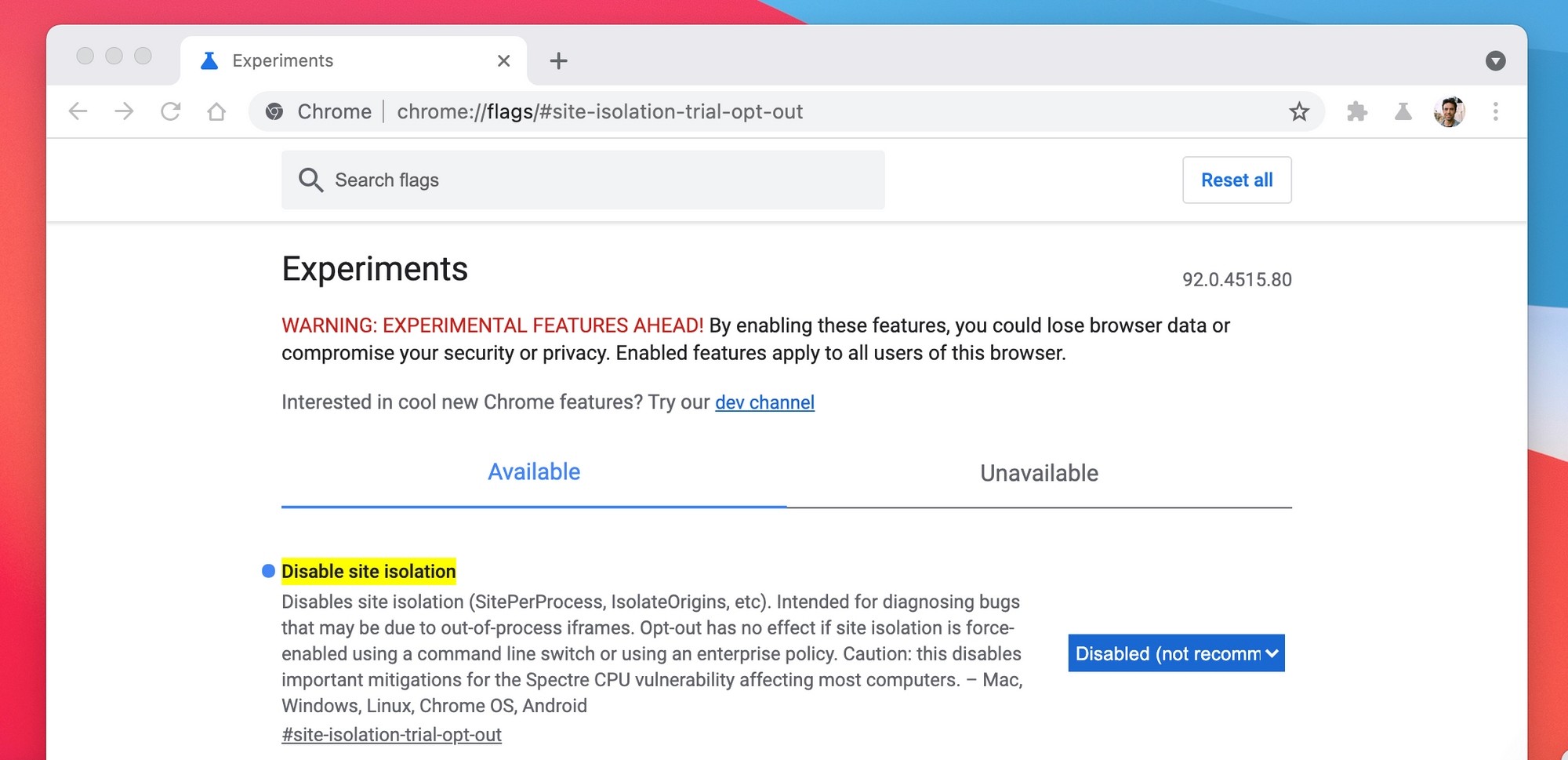Select the Experiments browser tab
The image size is (1568, 760).
(x=353, y=60)
